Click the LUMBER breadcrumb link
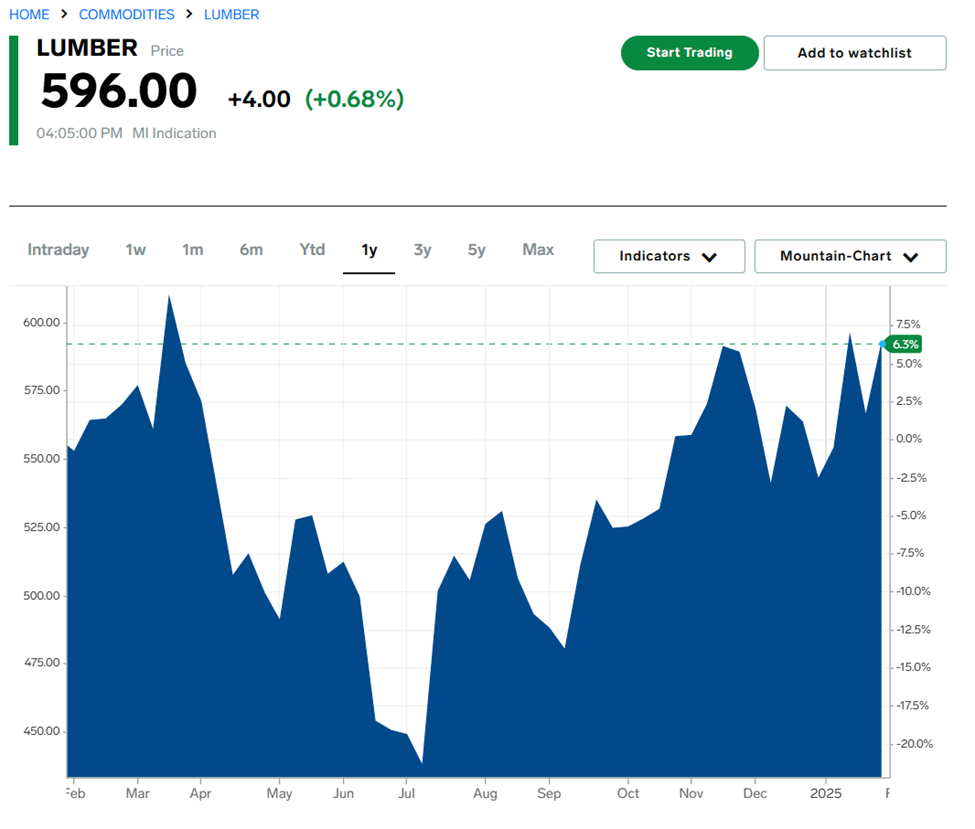975x829 pixels. 231,14
